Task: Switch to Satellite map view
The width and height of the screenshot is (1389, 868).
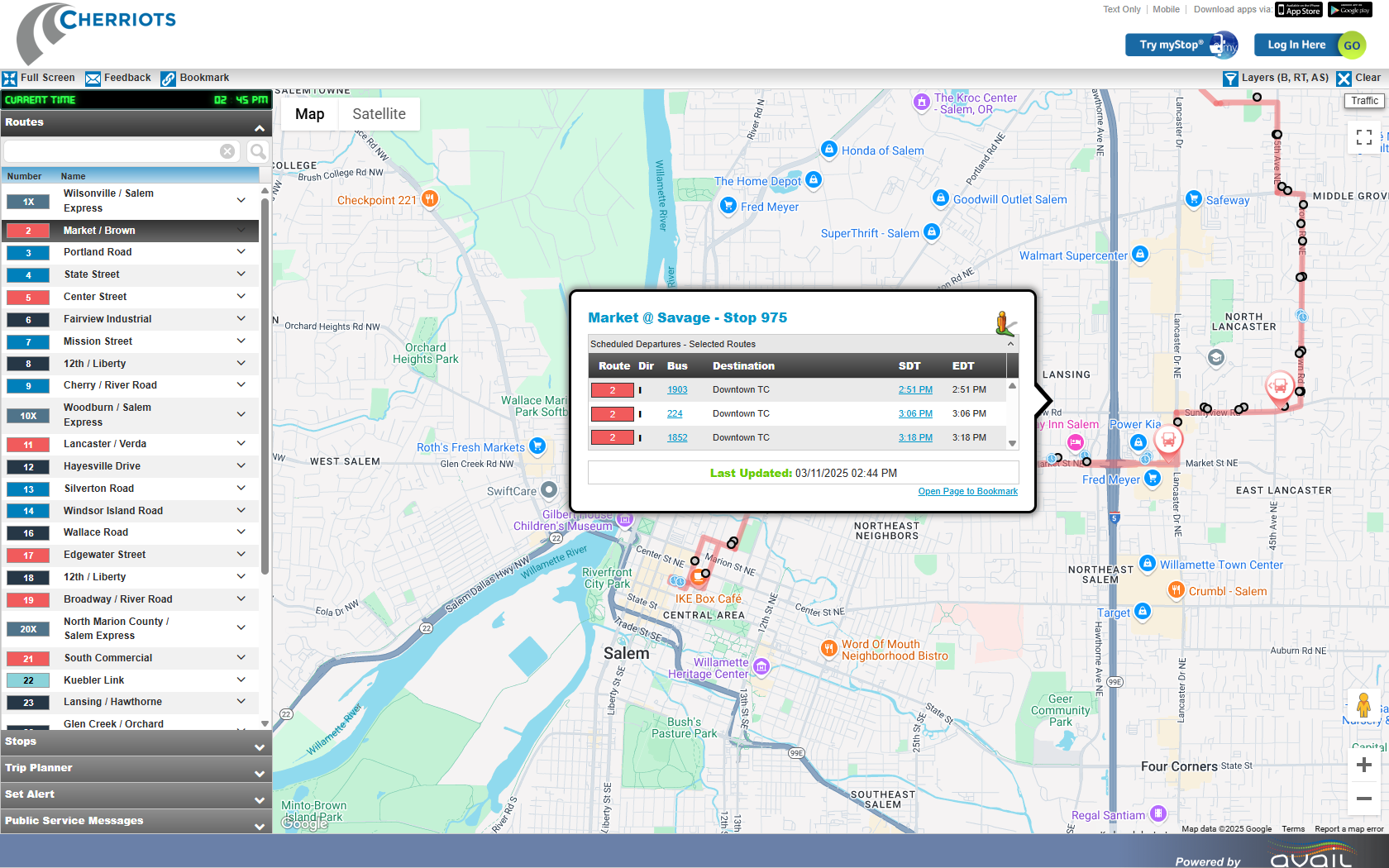Action: (379, 114)
